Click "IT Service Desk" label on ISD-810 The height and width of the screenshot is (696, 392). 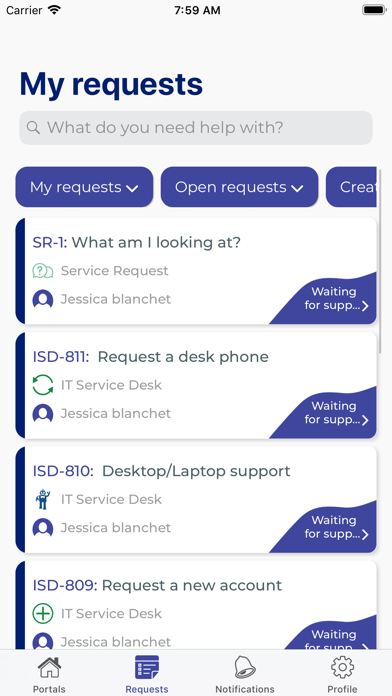[111, 499]
